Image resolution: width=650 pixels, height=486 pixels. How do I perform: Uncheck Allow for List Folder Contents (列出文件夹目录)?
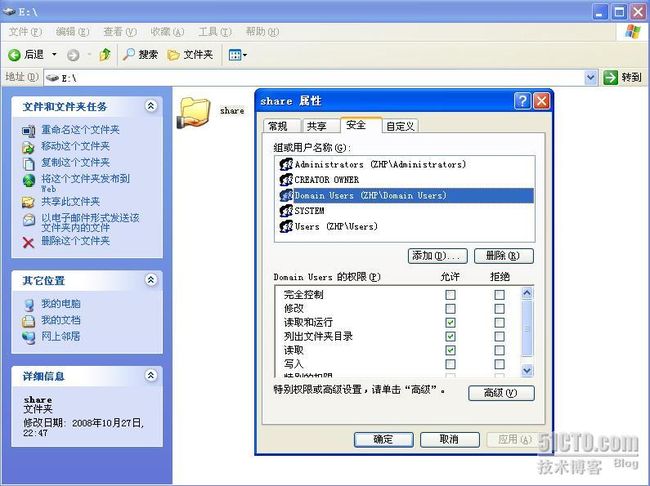[450, 336]
